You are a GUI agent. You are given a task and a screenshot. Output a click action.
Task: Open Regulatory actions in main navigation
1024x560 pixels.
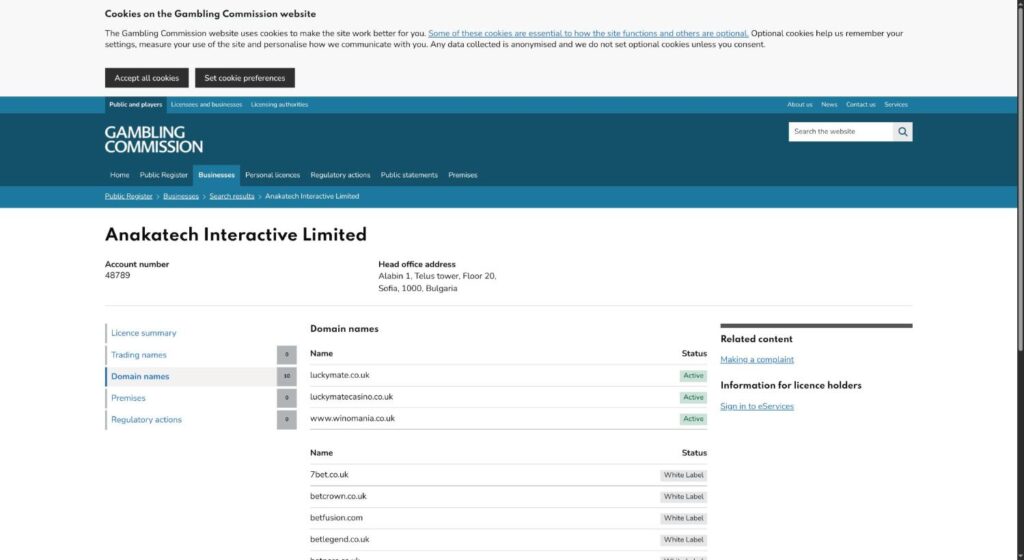[x=340, y=175]
